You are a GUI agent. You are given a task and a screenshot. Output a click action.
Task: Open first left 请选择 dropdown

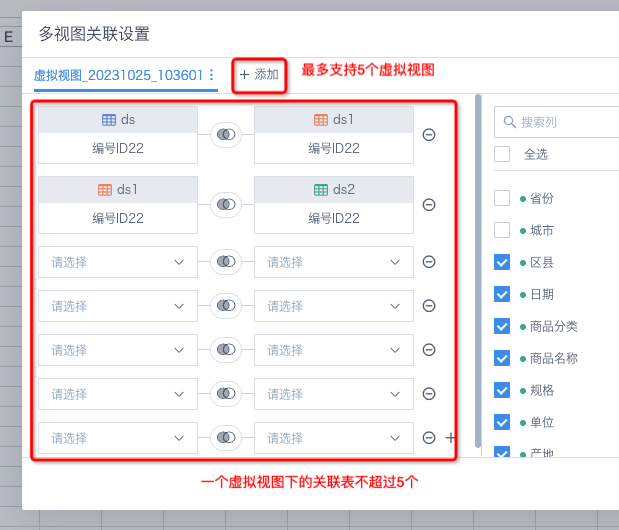click(x=118, y=262)
